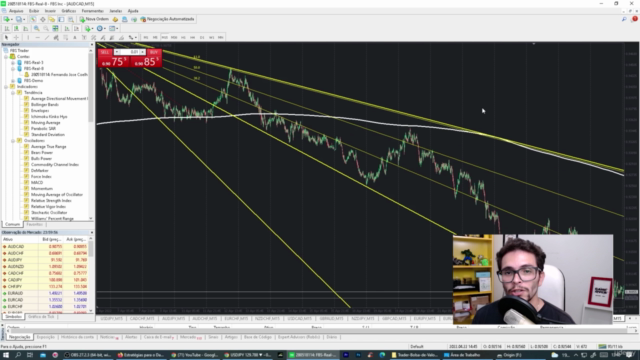Open the Ajuda menu
Viewport: 640px width, 360px height.
pyautogui.click(x=133, y=11)
